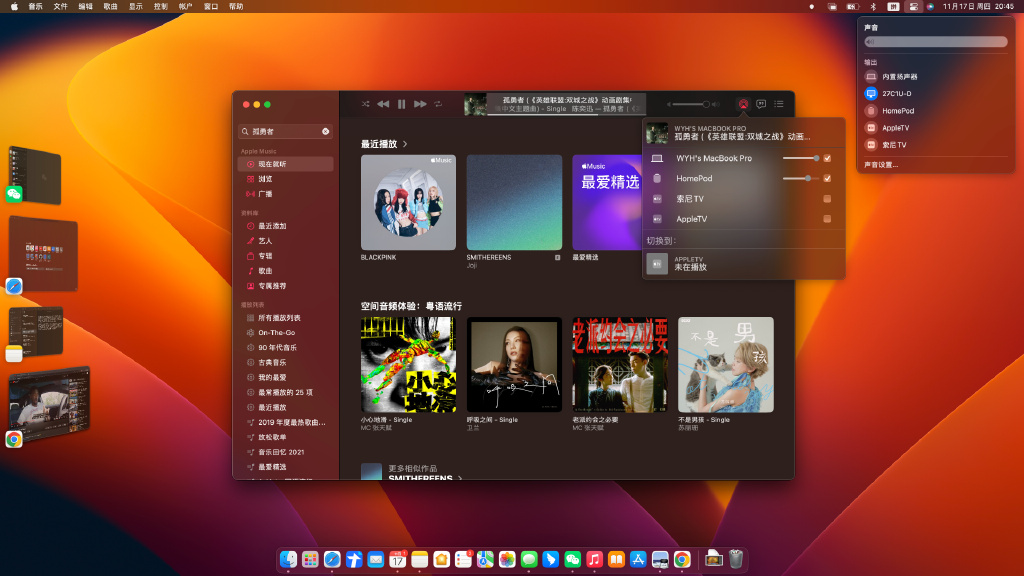Image resolution: width=1024 pixels, height=576 pixels.
Task: Open 最爱精选 playlist cover
Action: click(607, 202)
